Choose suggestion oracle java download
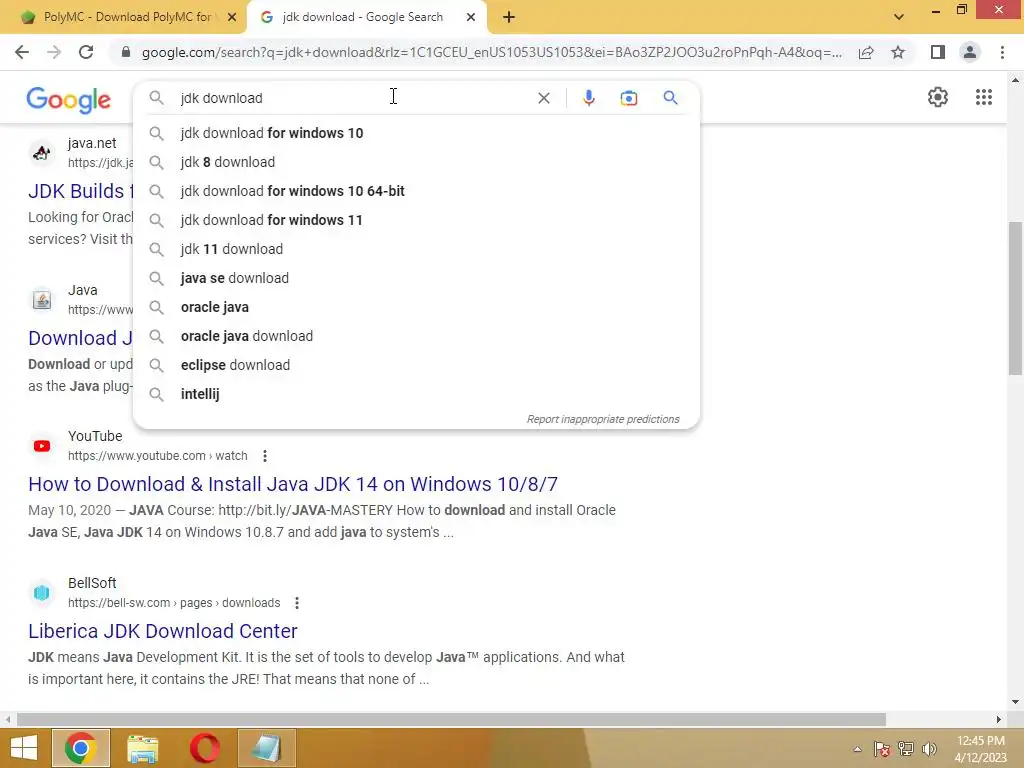Image resolution: width=1024 pixels, height=768 pixels. [416, 336]
